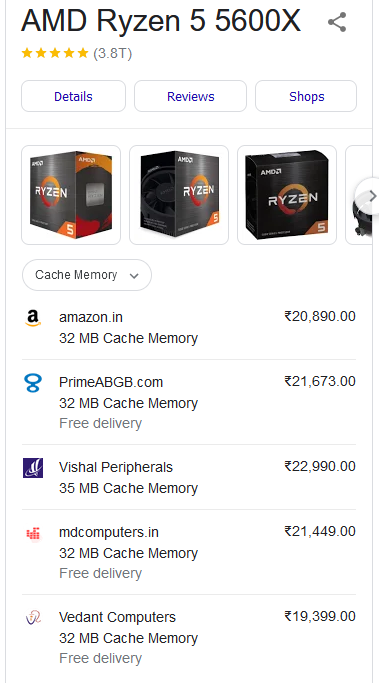Screen dimensions: 379x683
Task: Click the Vedant Computers logo icon
Action: tap(33, 618)
